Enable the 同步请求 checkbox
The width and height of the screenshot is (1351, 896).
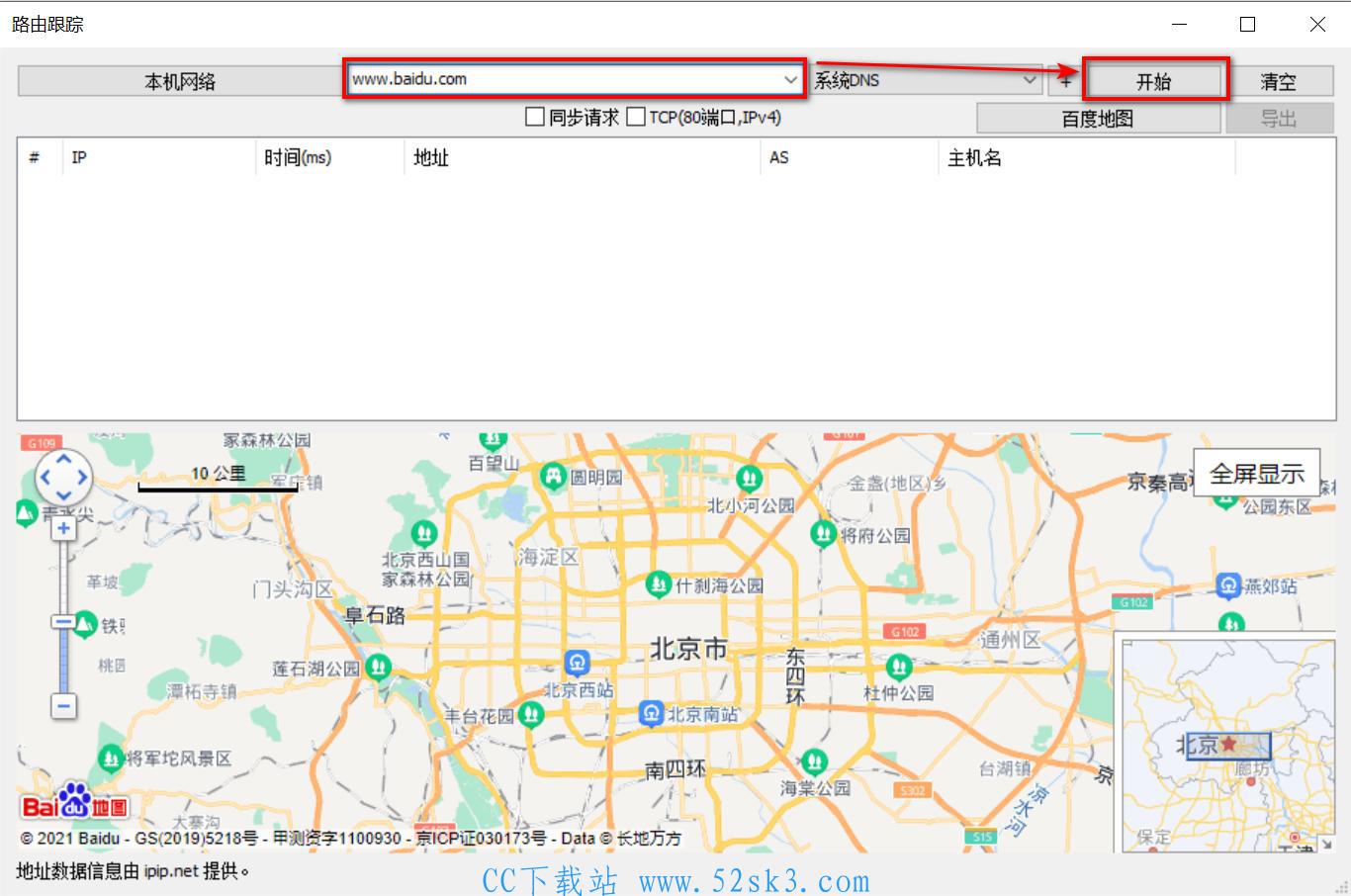[535, 117]
